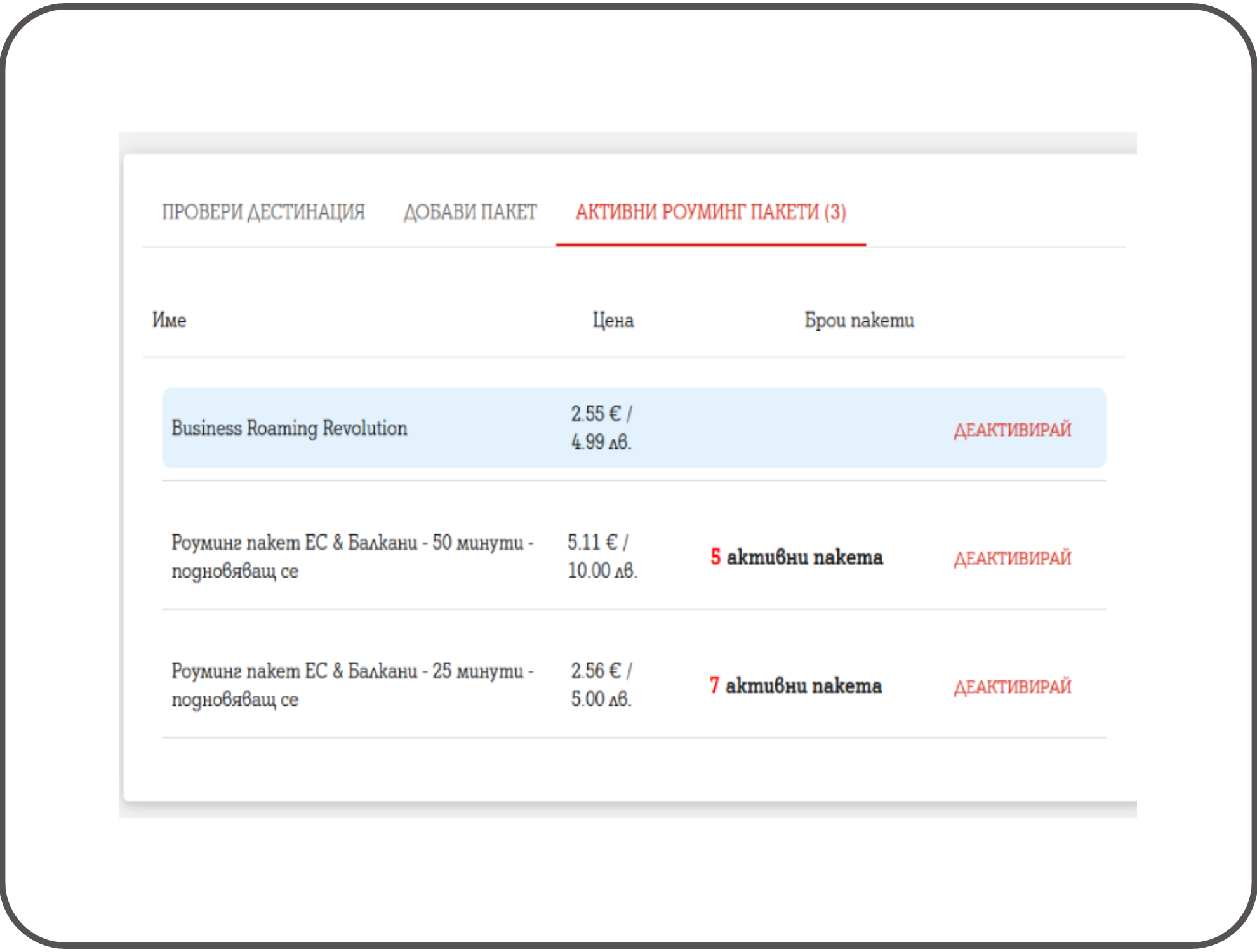Image resolution: width=1257 pixels, height=952 pixels.
Task: Click the Име column header
Action: tap(169, 320)
